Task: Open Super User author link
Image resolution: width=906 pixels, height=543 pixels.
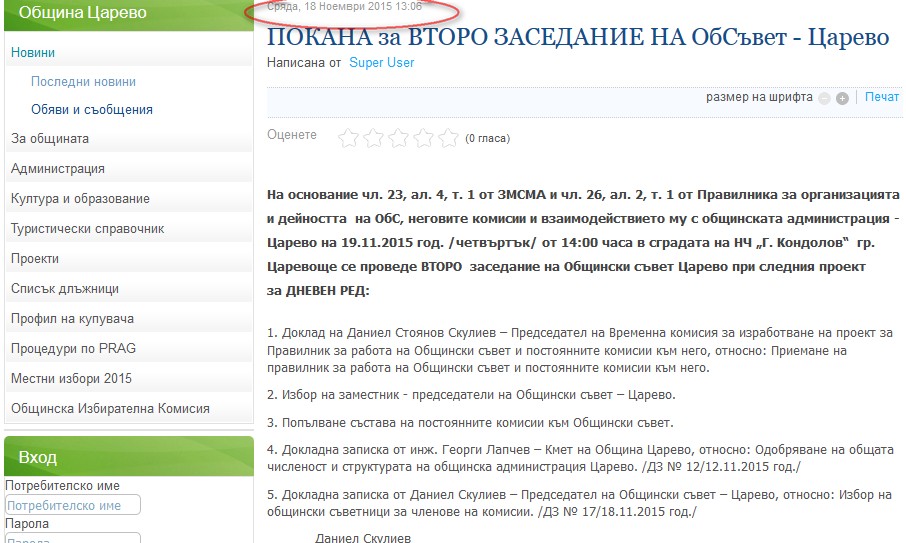Action: tap(381, 62)
